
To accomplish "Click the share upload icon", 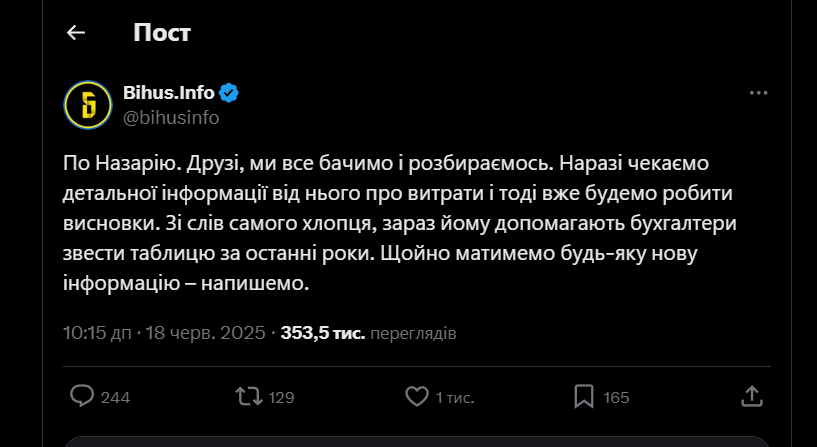I will tap(751, 396).
